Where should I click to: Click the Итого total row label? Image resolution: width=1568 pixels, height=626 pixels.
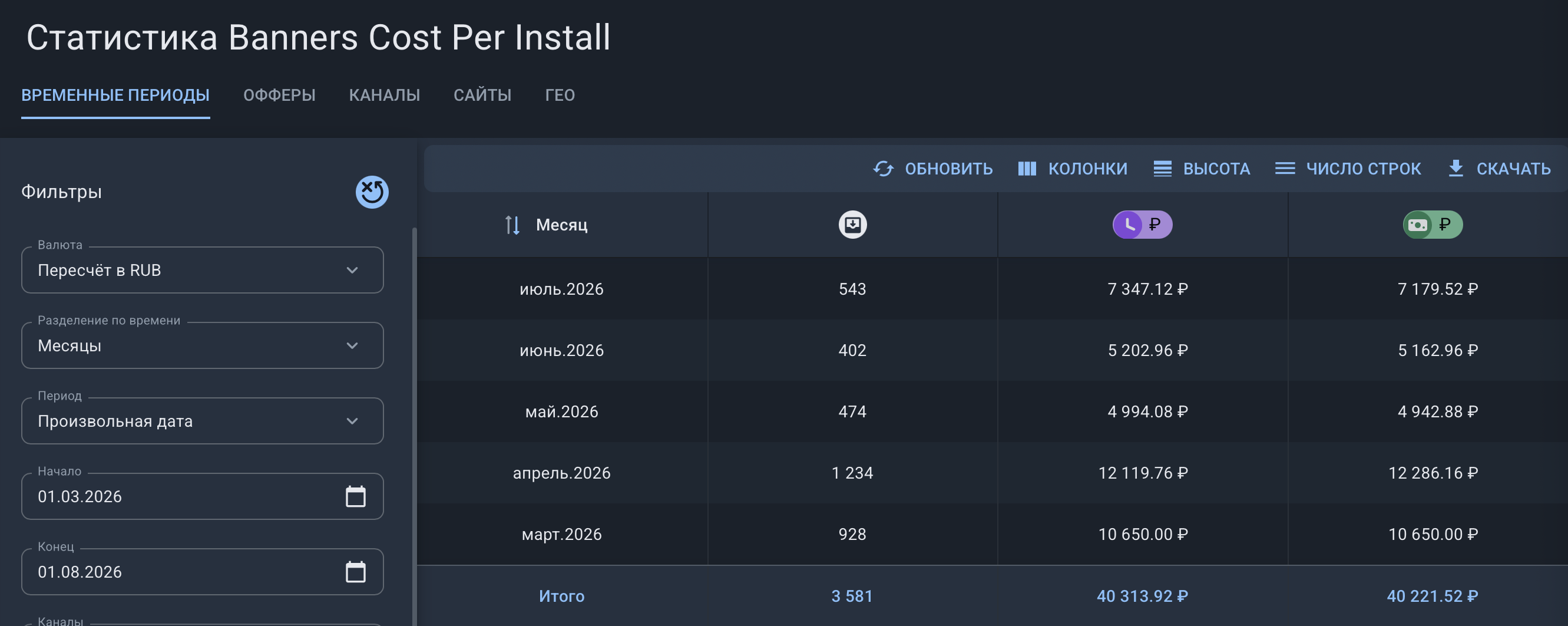(561, 596)
